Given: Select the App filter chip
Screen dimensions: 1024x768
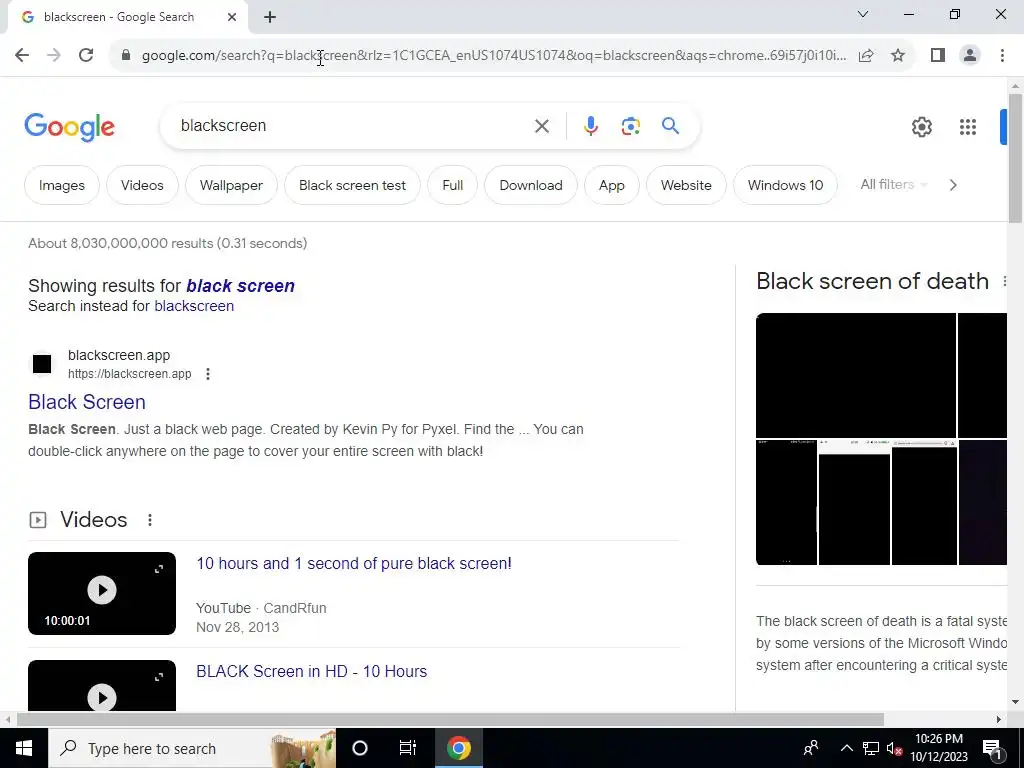Looking at the screenshot, I should coord(612,185).
